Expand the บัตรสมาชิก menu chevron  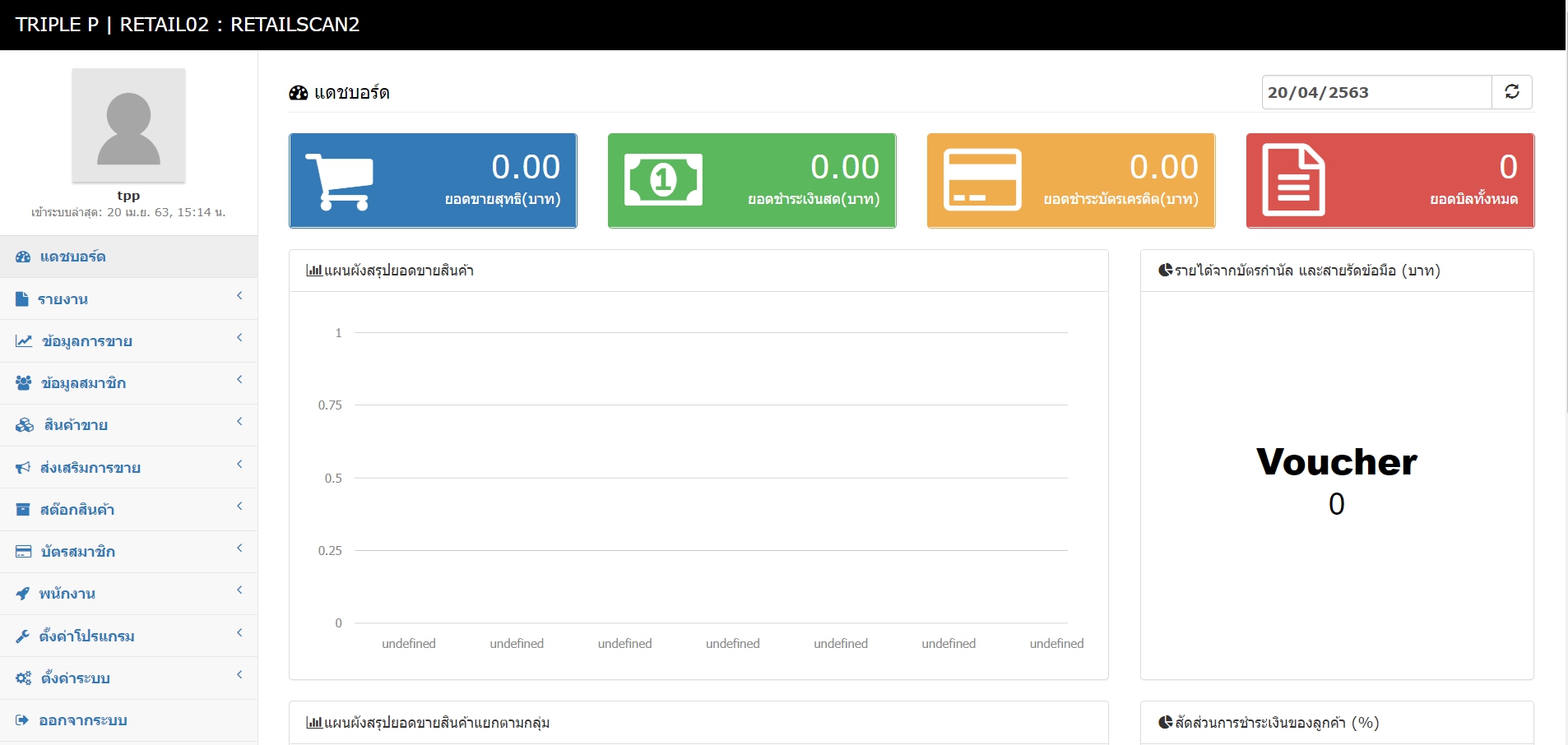coord(239,548)
